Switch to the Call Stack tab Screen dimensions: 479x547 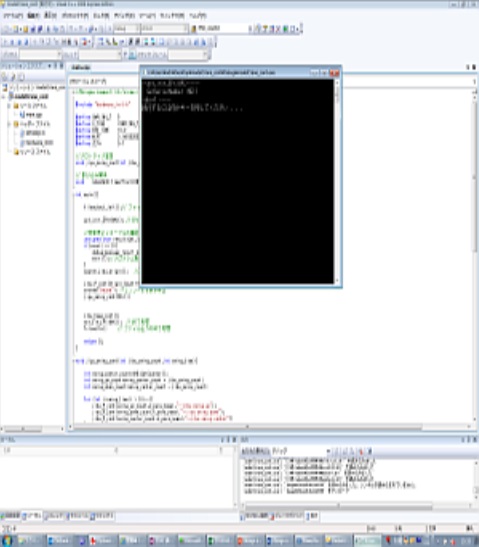tap(254, 516)
